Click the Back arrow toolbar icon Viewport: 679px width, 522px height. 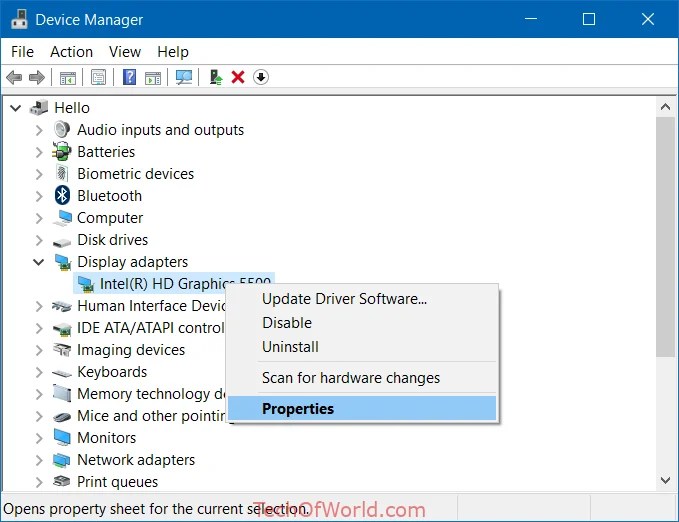14,78
